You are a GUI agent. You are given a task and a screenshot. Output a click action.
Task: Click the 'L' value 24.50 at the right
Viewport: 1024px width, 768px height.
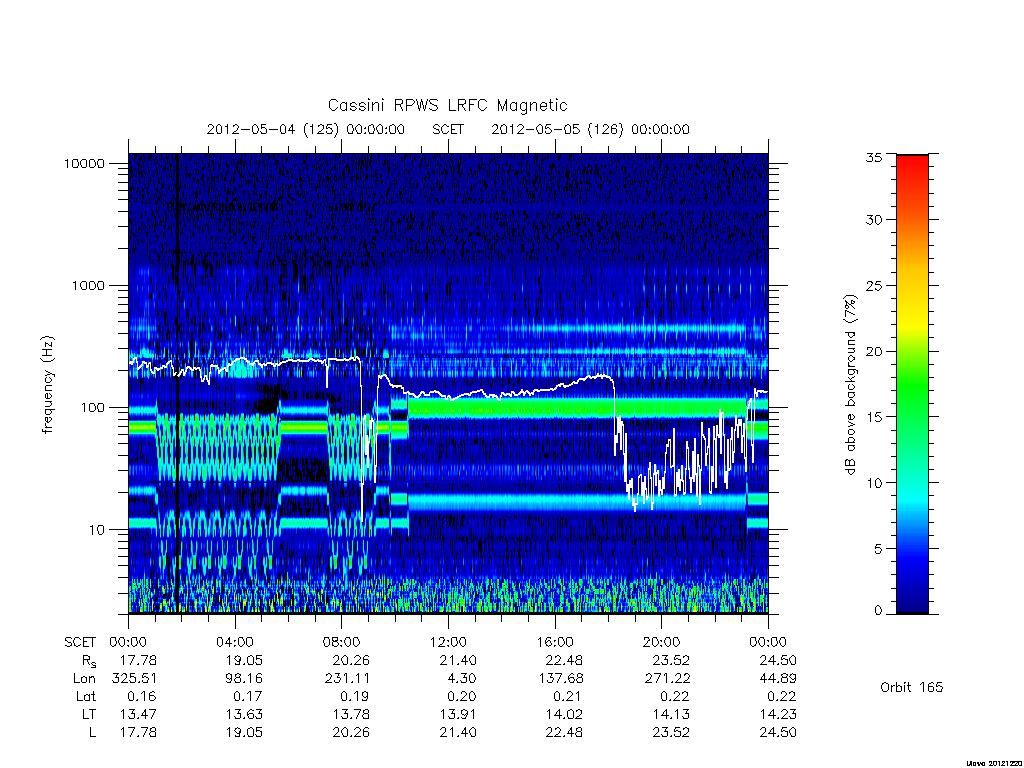point(778,732)
